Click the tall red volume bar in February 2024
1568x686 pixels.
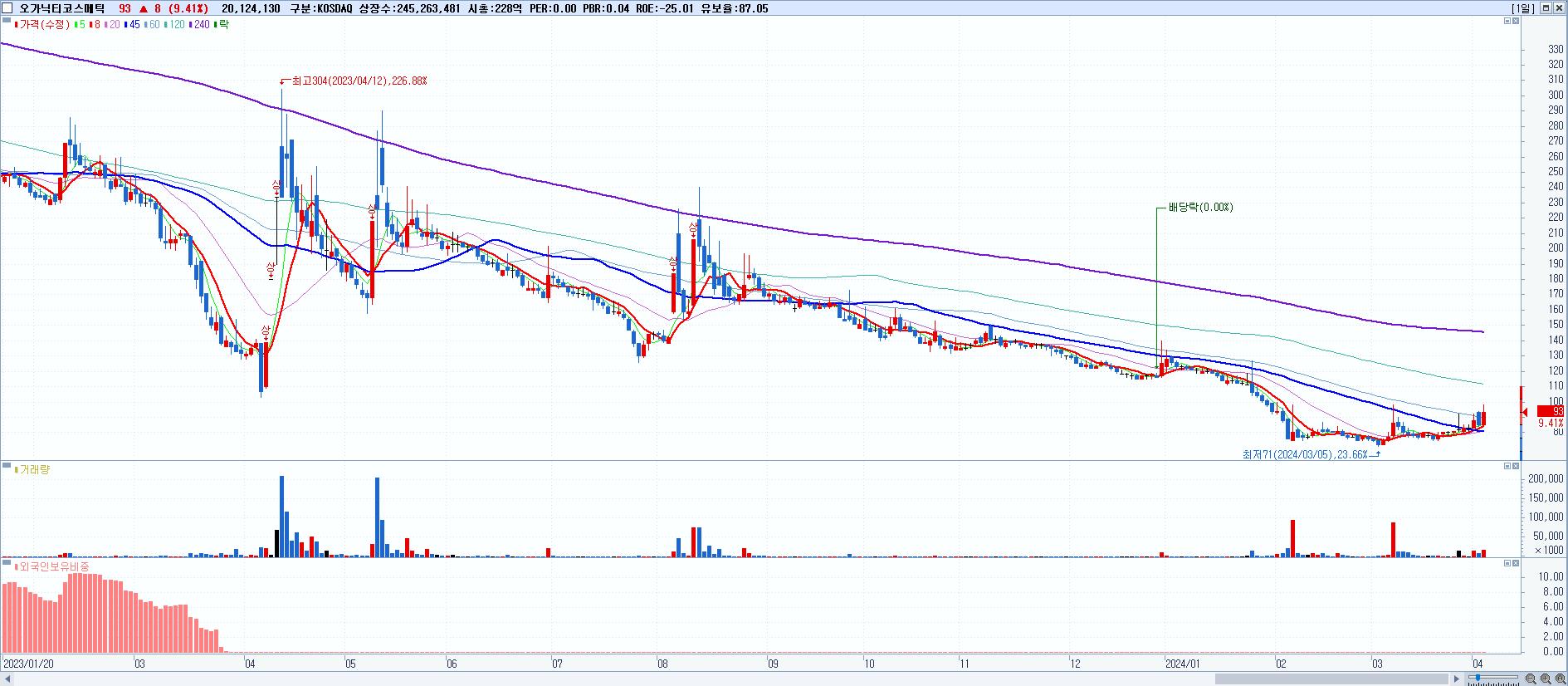(1292, 538)
